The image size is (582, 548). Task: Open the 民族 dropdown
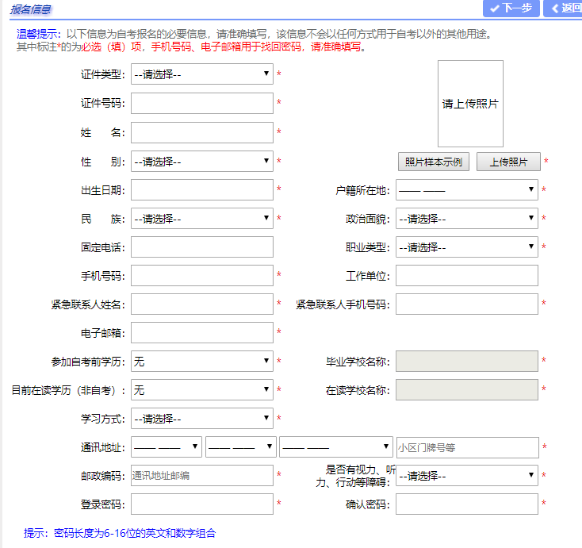202,219
